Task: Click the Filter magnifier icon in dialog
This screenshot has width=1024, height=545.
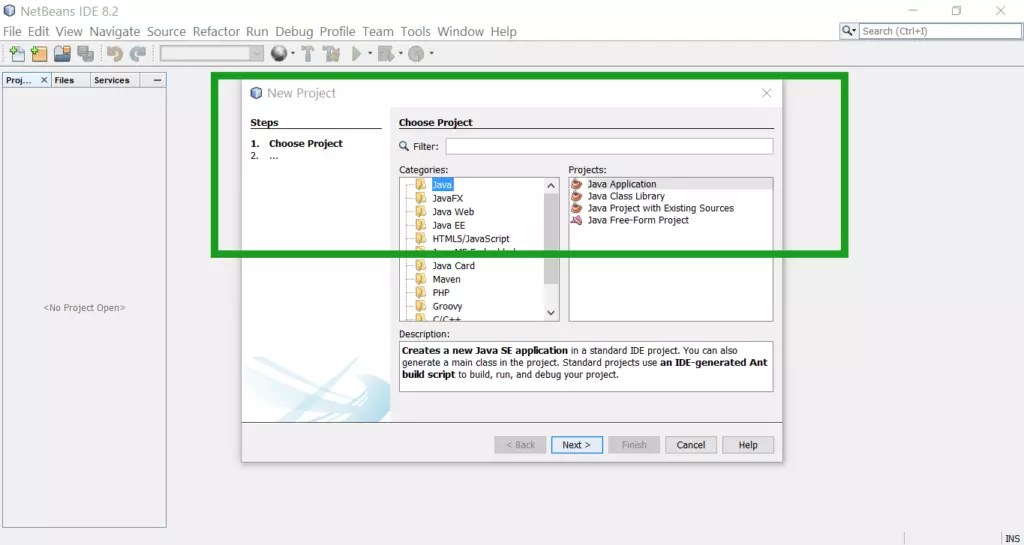Action: pyautogui.click(x=404, y=146)
